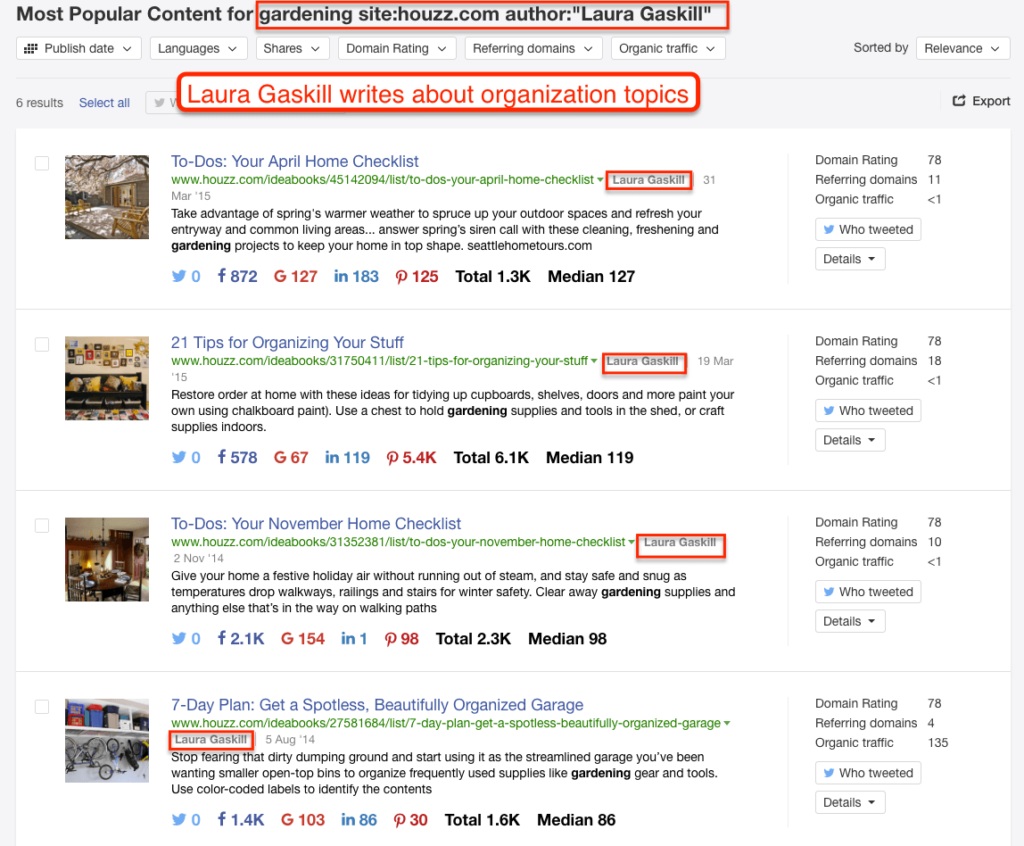Image resolution: width=1024 pixels, height=846 pixels.
Task: Open Details dropdown for Organized Garage article
Action: (850, 802)
